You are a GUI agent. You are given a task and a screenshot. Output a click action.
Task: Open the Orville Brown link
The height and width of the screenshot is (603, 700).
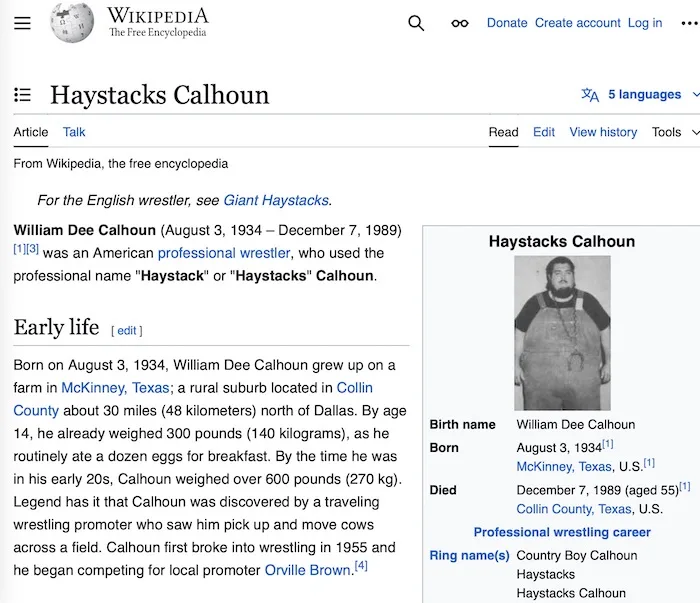coord(308,570)
